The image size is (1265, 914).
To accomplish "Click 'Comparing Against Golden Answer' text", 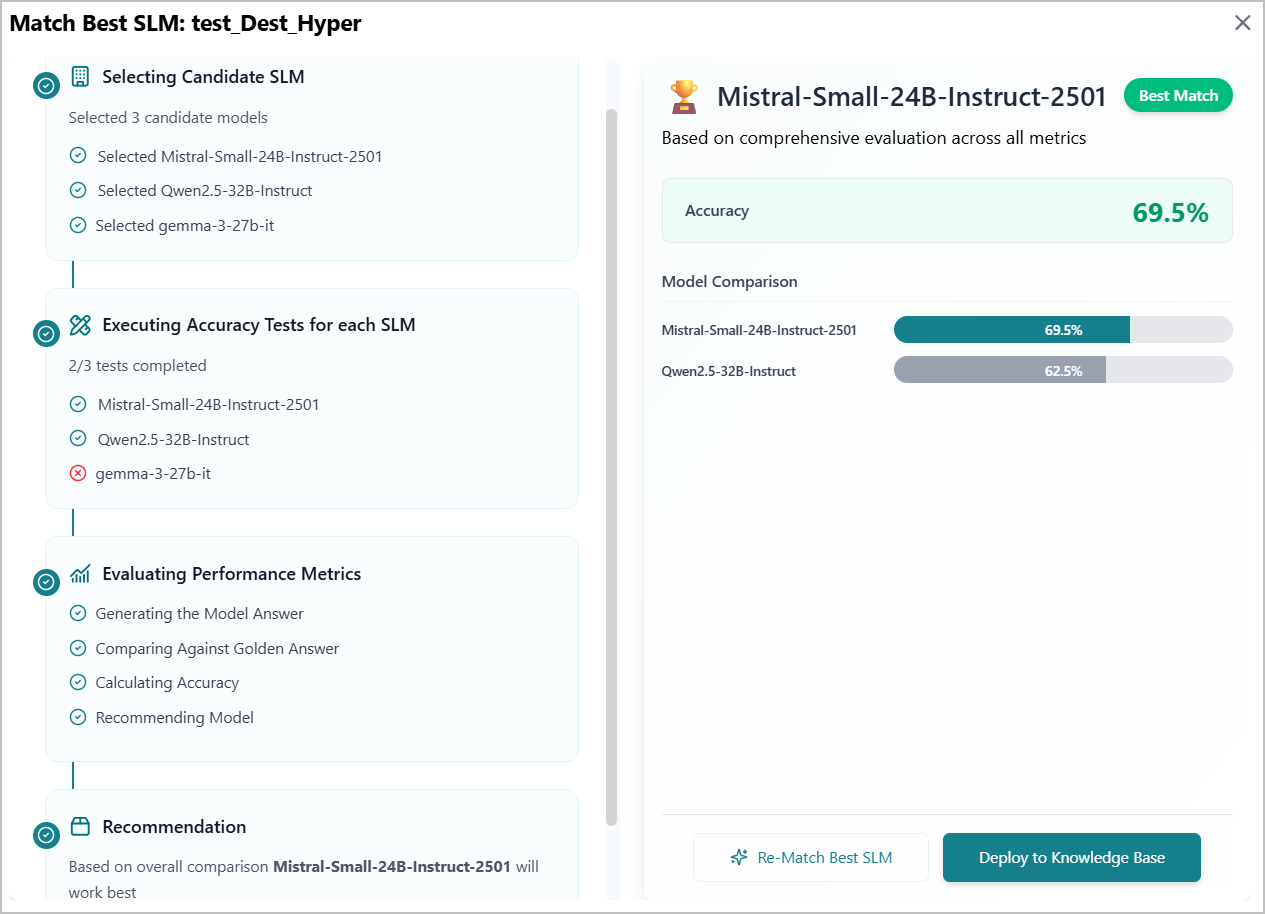I will pyautogui.click(x=217, y=648).
